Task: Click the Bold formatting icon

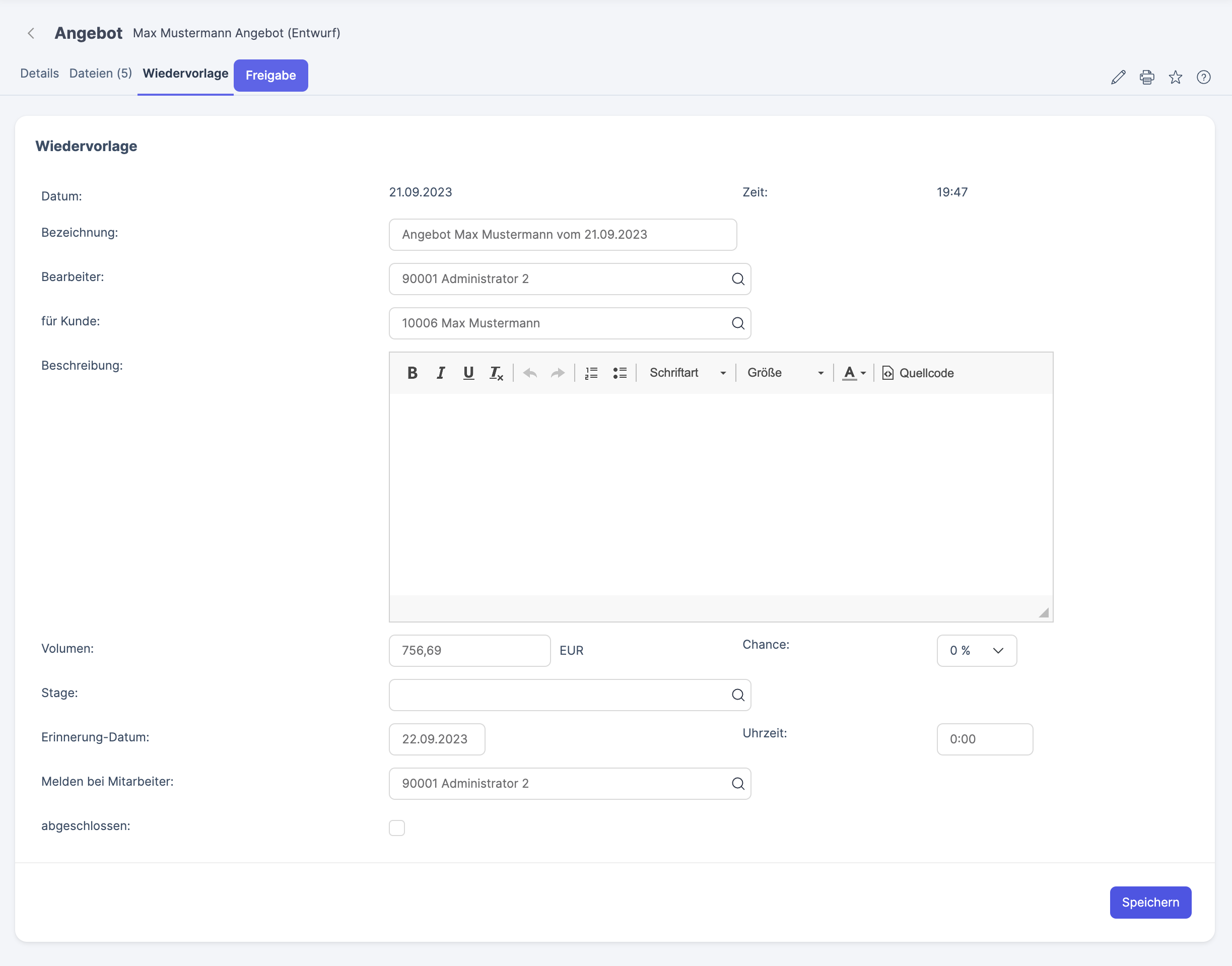Action: pyautogui.click(x=413, y=373)
